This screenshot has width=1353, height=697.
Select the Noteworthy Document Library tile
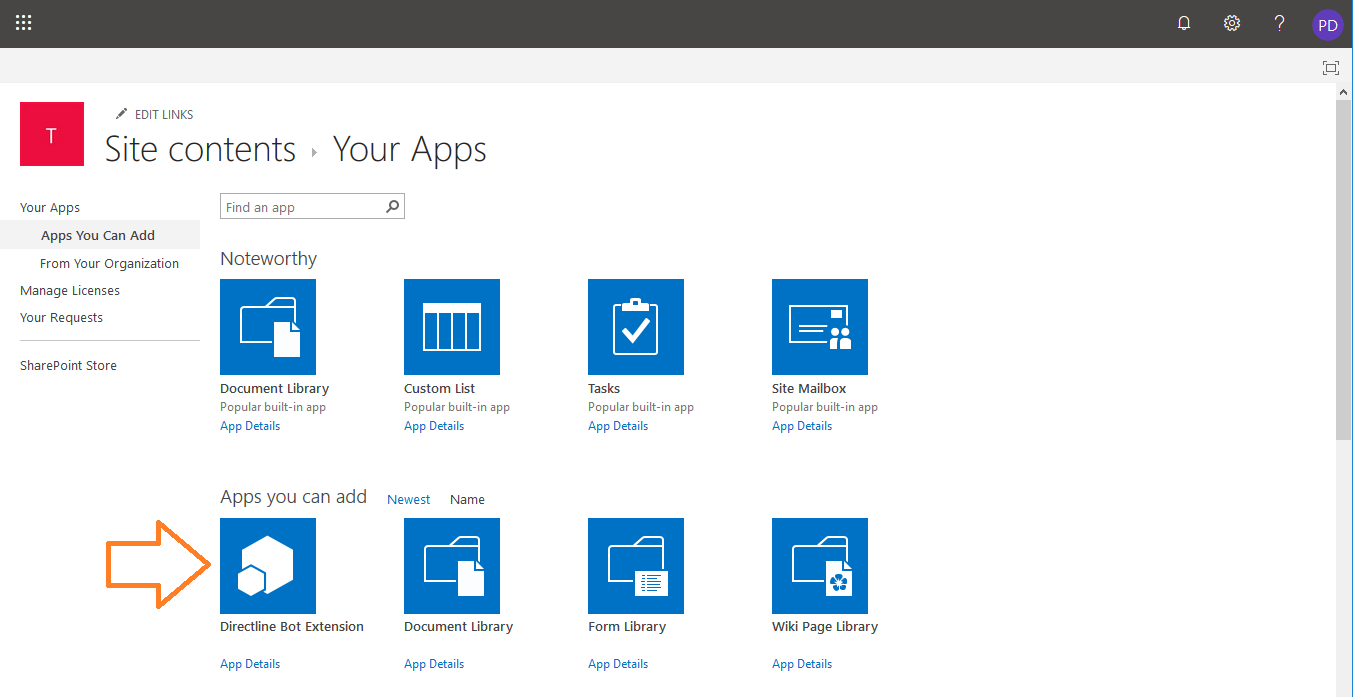tap(268, 327)
